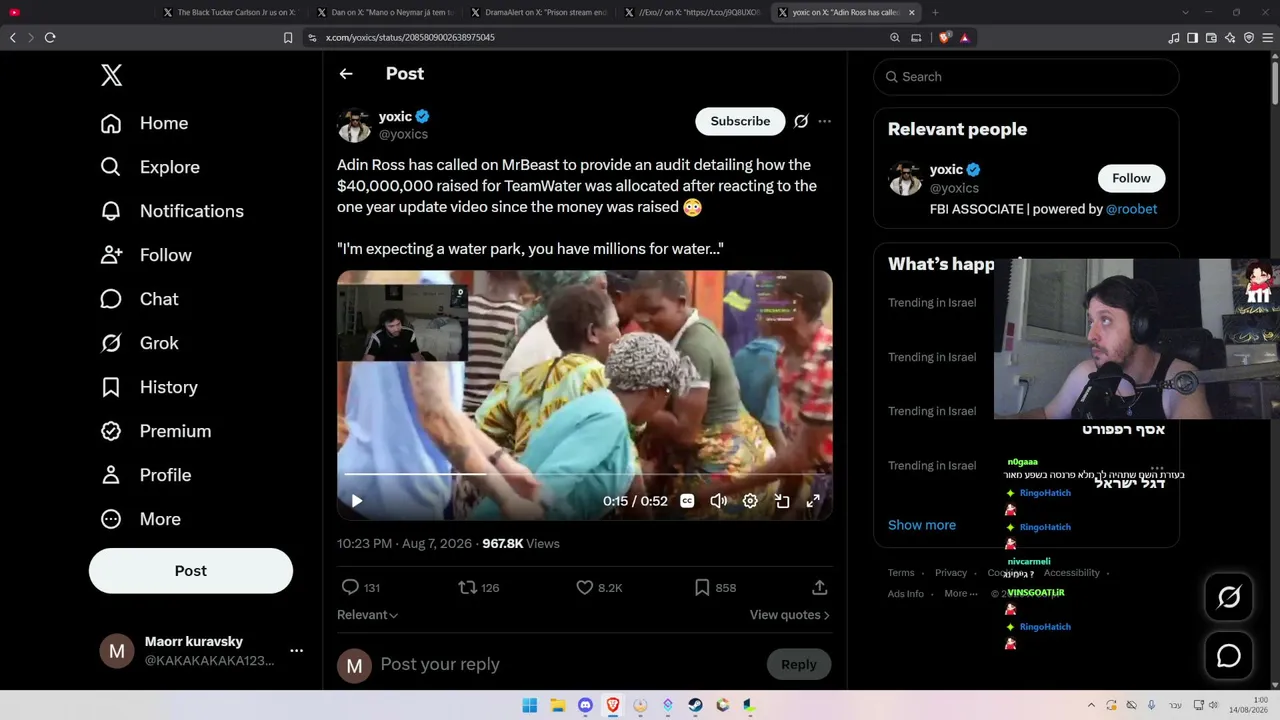Open the post's three-dot more menu
The image size is (1280, 720).
click(x=824, y=121)
